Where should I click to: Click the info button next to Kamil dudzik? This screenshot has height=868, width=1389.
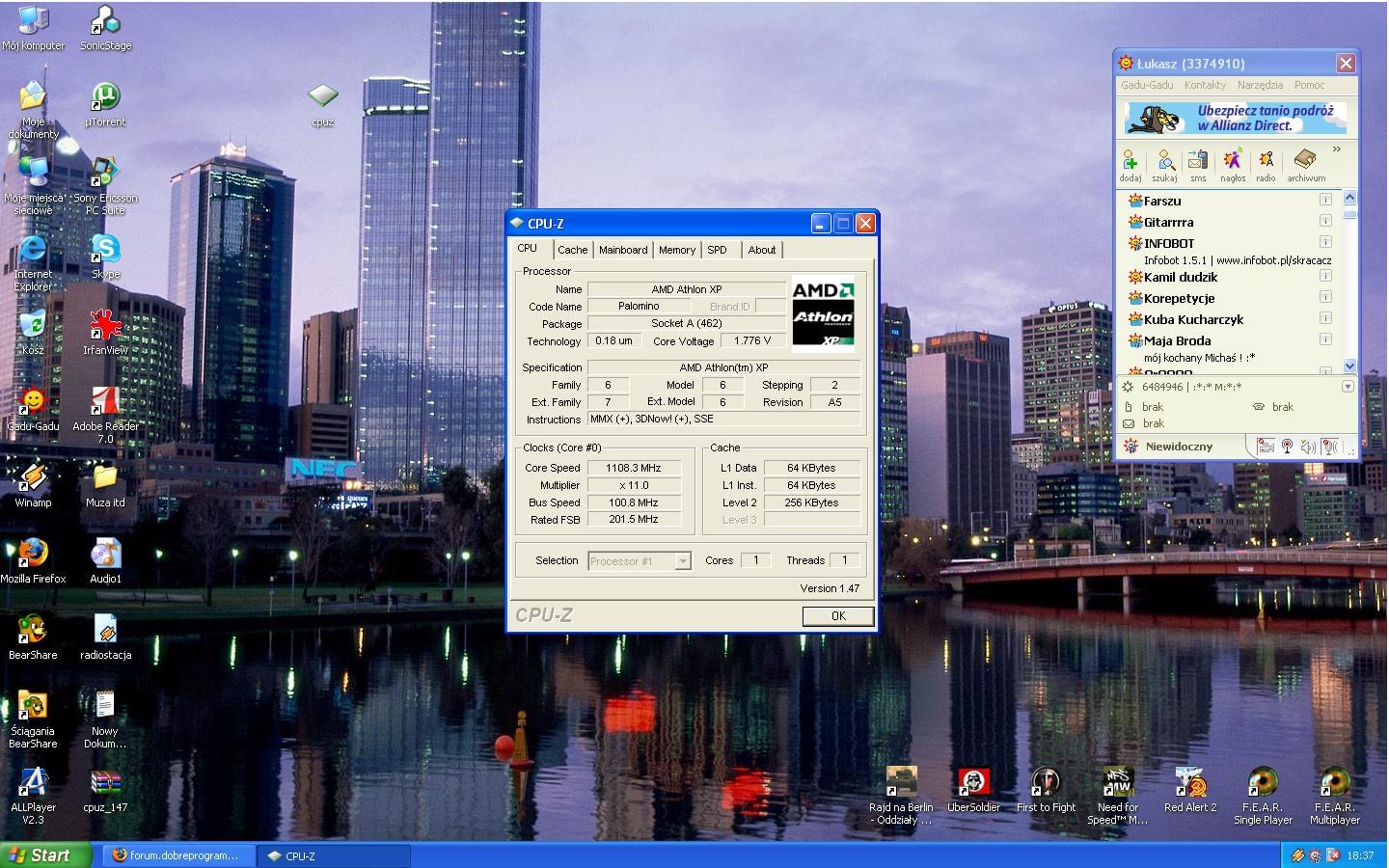coord(1325,276)
